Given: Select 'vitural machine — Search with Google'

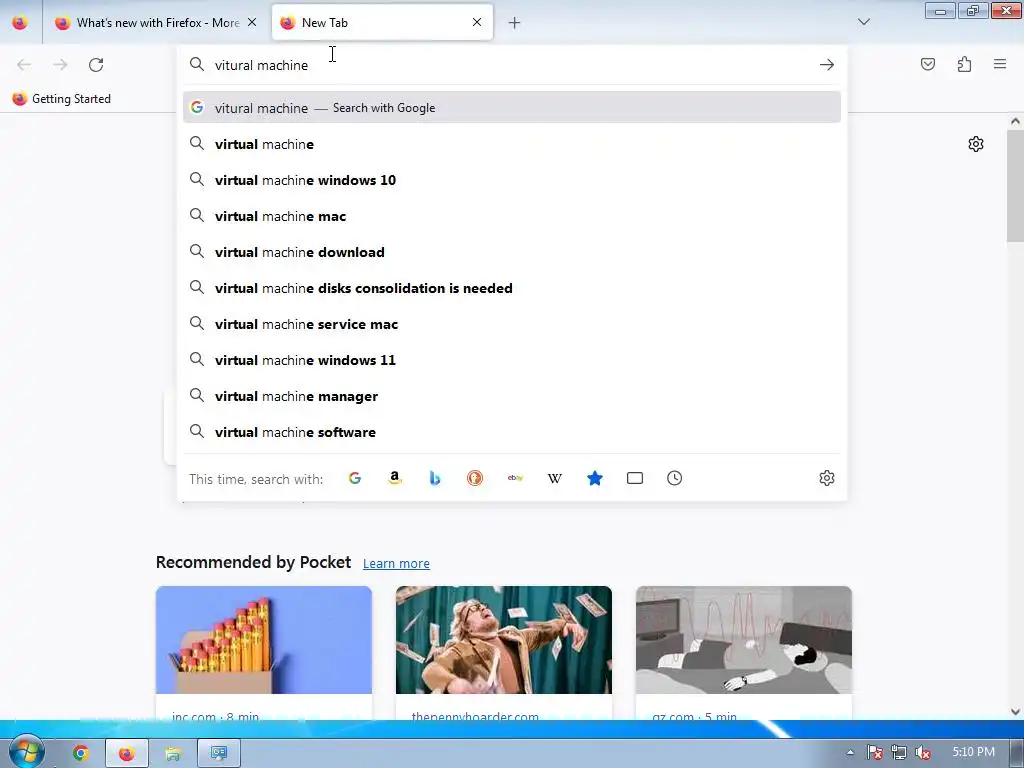Looking at the screenshot, I should tap(512, 108).
